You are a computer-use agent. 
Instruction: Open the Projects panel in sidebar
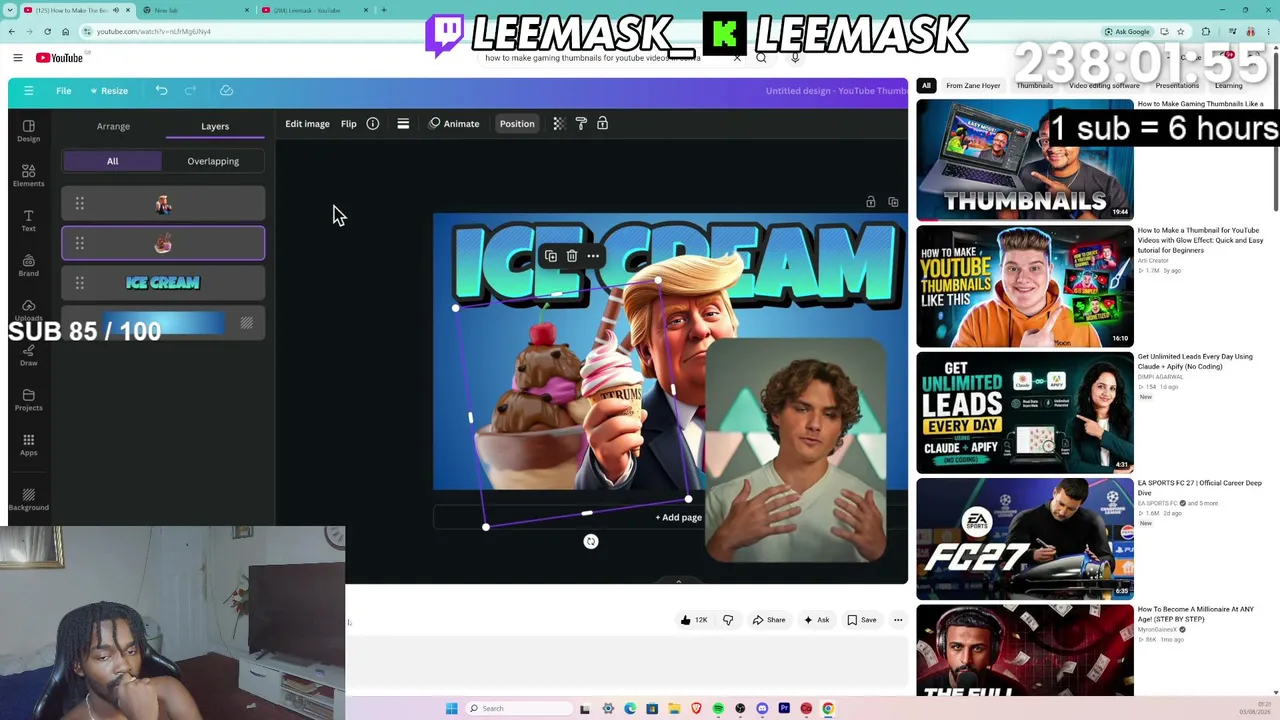(28, 400)
